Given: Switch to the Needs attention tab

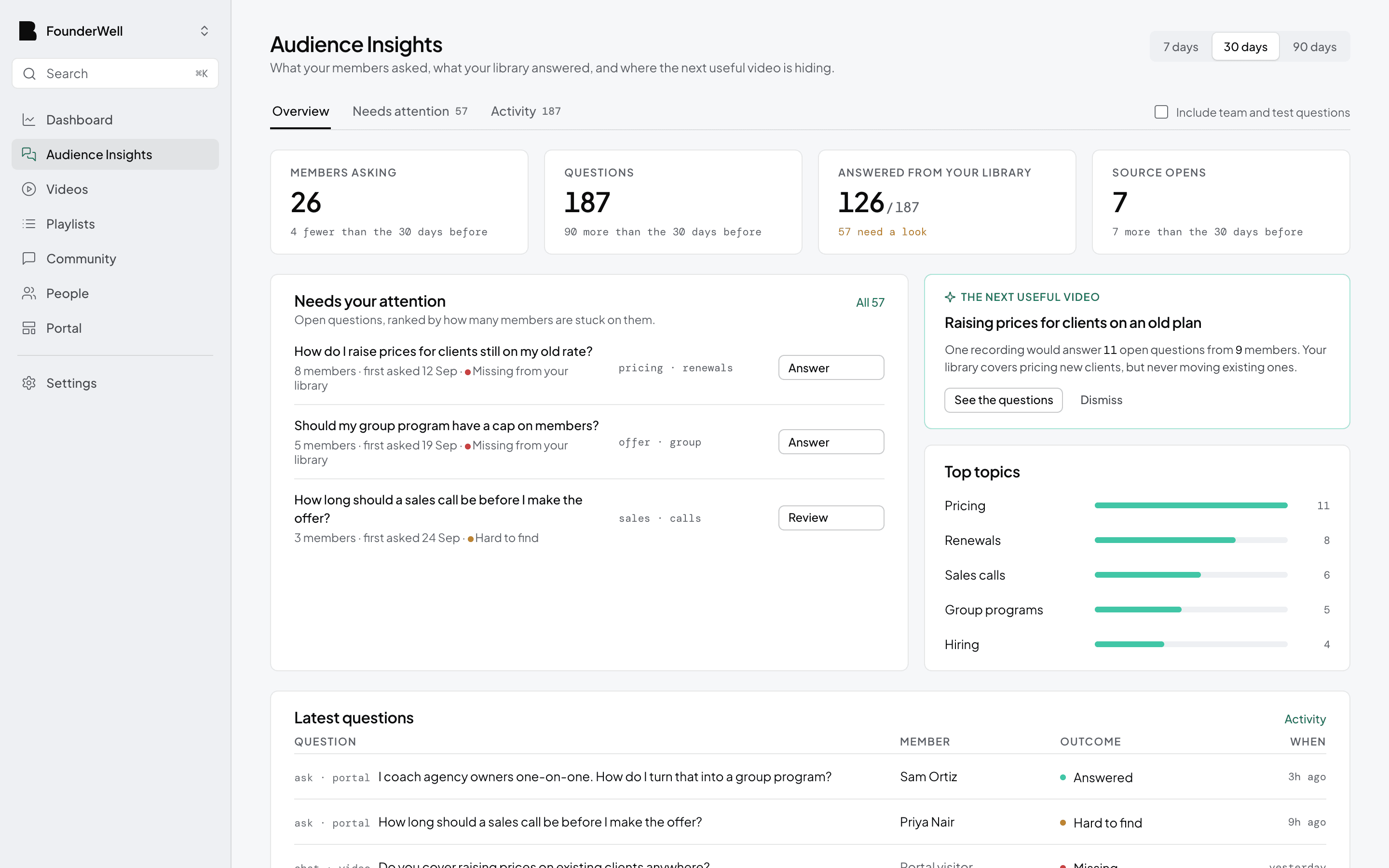Looking at the screenshot, I should click(x=410, y=111).
